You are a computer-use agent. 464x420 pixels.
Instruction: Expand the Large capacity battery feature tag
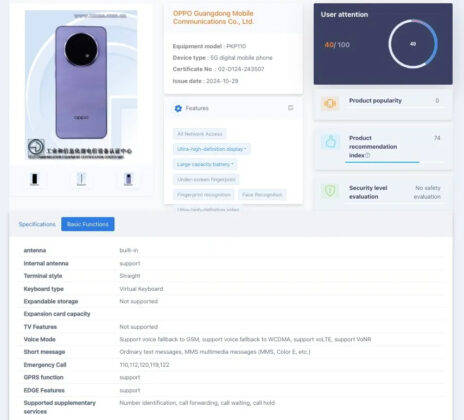click(205, 164)
